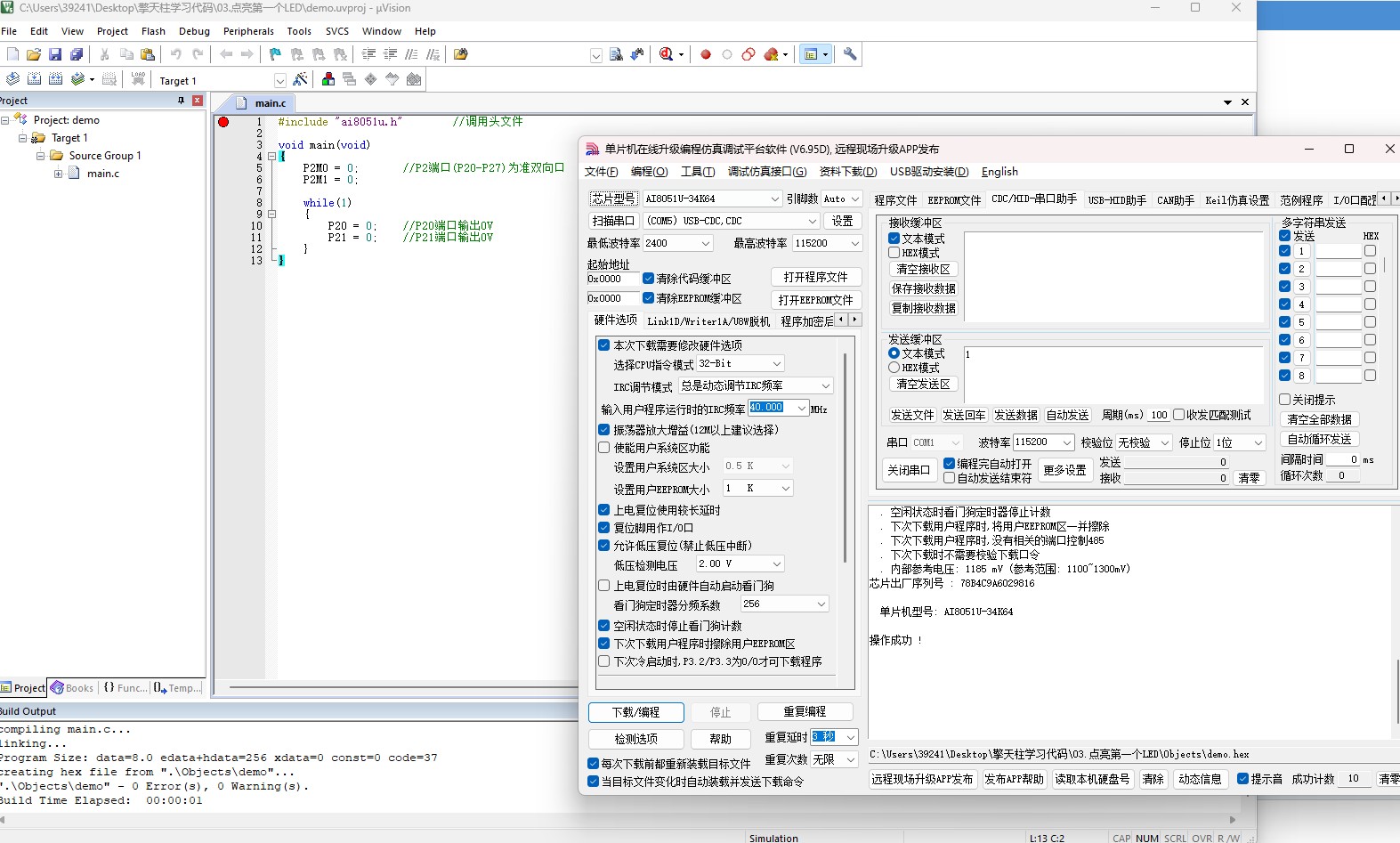
Task: Start the debug session magnifier icon
Action: point(666,54)
